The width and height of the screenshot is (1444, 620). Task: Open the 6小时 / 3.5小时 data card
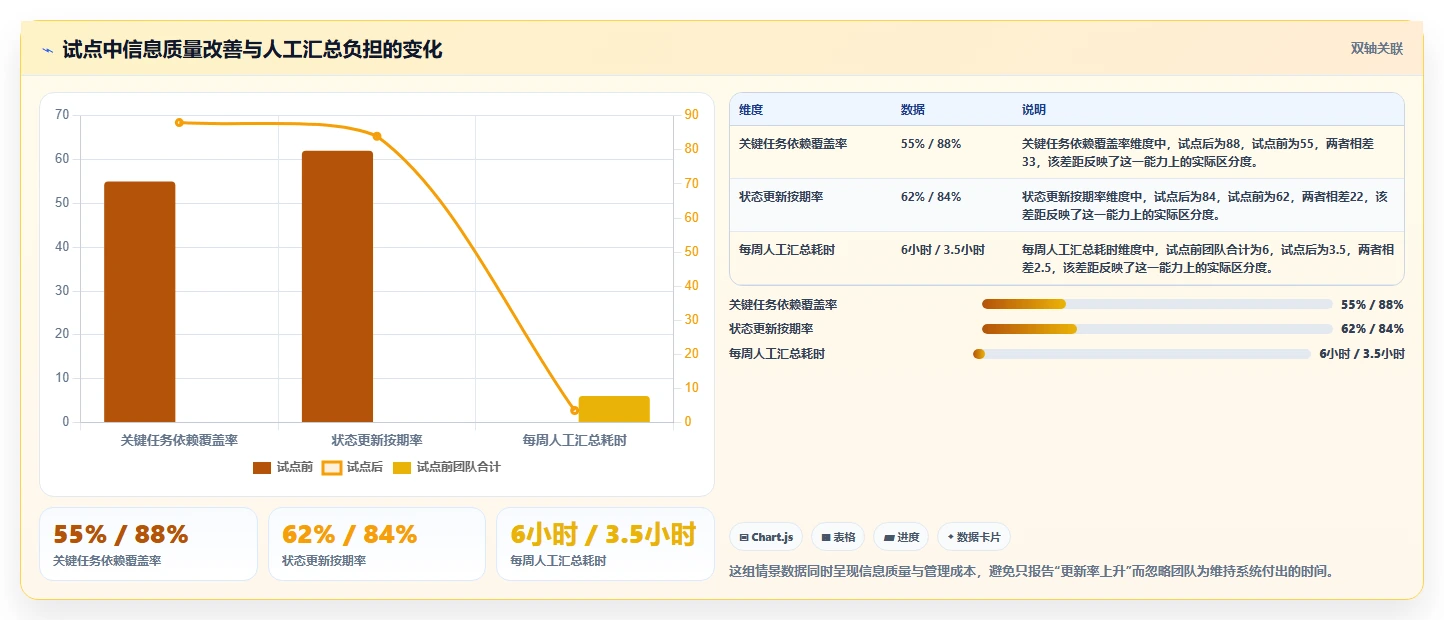click(x=605, y=544)
